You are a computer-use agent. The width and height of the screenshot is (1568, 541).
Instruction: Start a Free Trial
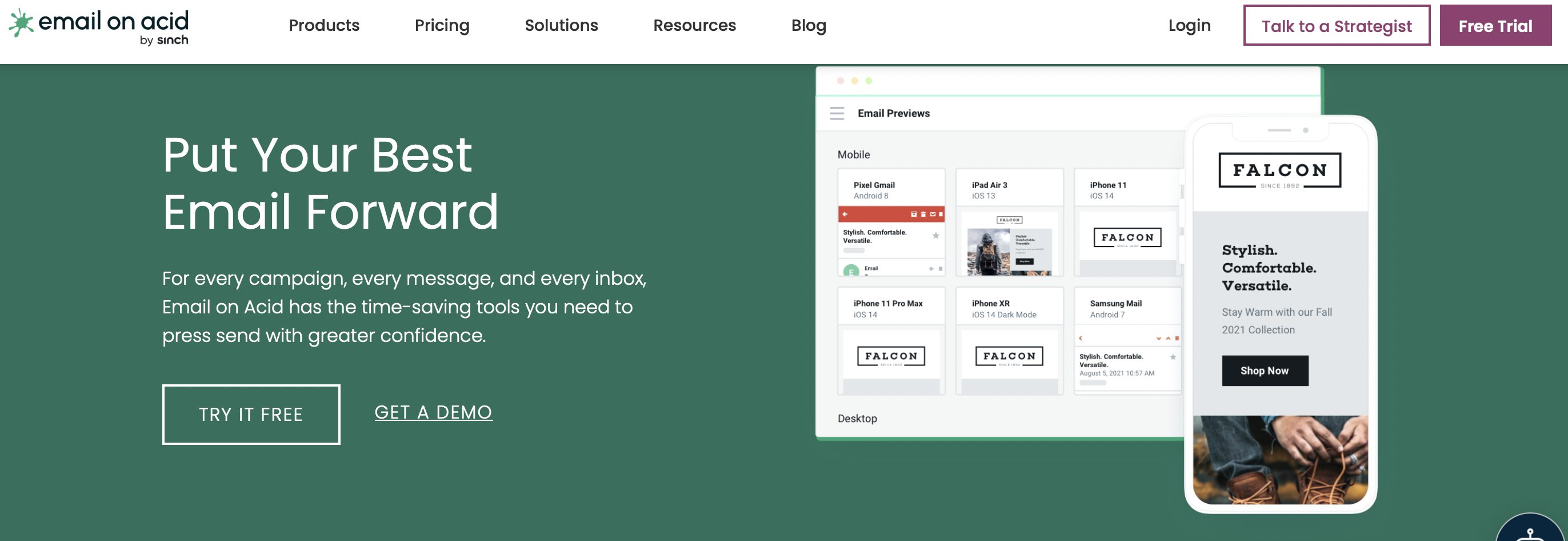pos(1495,26)
